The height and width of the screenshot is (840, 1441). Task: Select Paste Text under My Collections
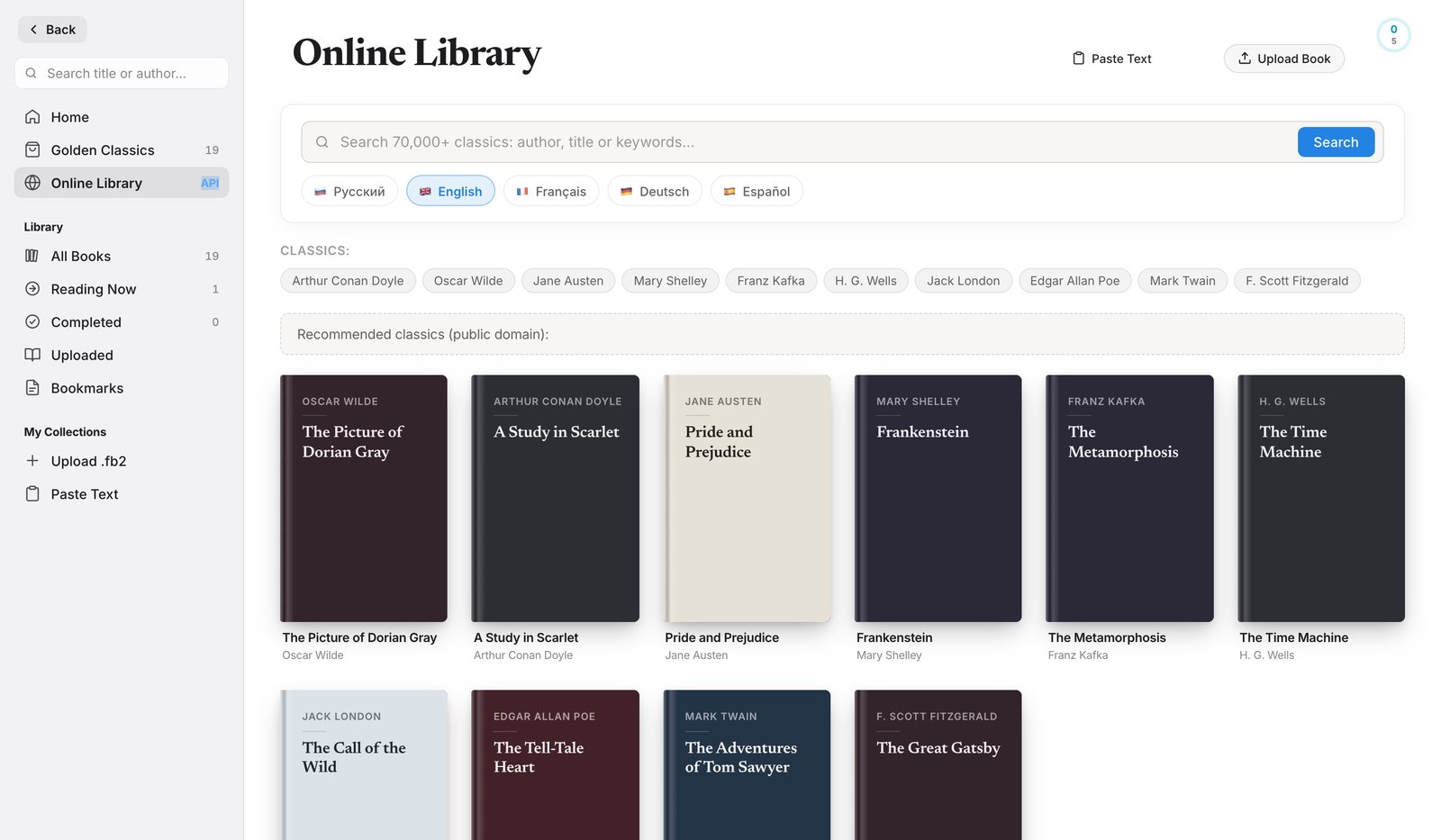(122, 494)
